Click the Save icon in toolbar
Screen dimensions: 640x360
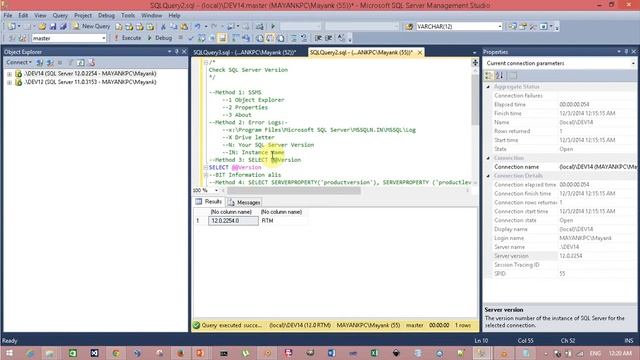tap(53, 27)
